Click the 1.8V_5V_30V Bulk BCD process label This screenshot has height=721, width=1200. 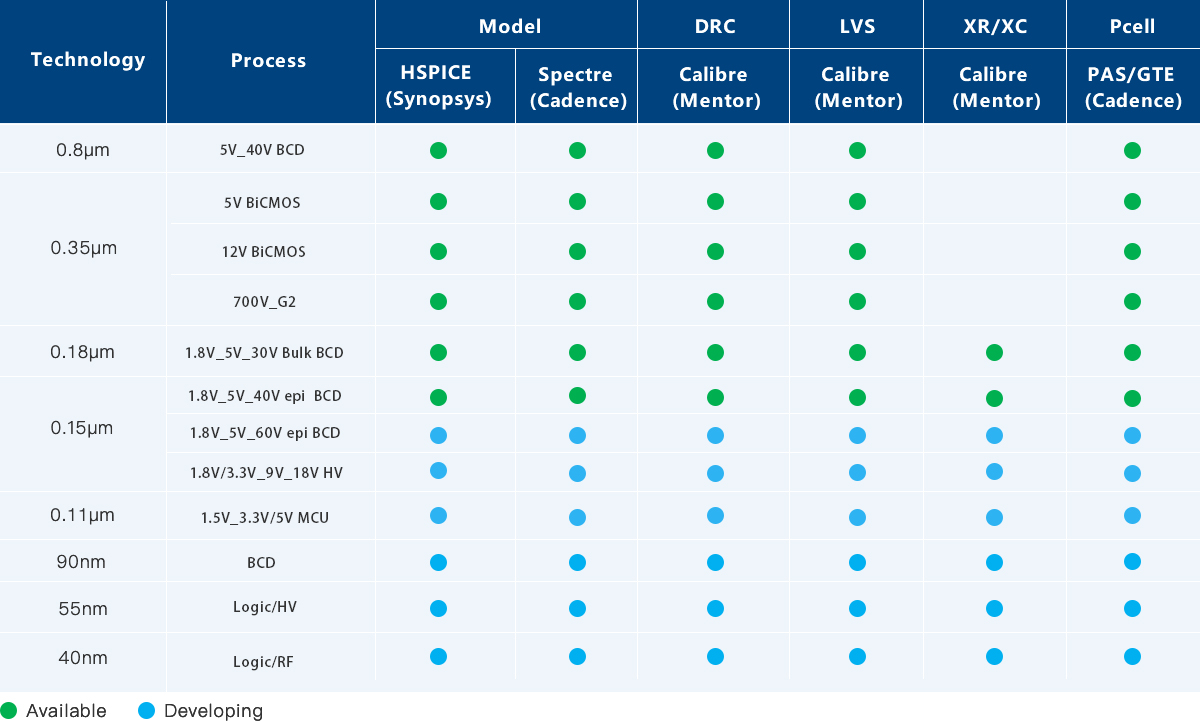264,353
